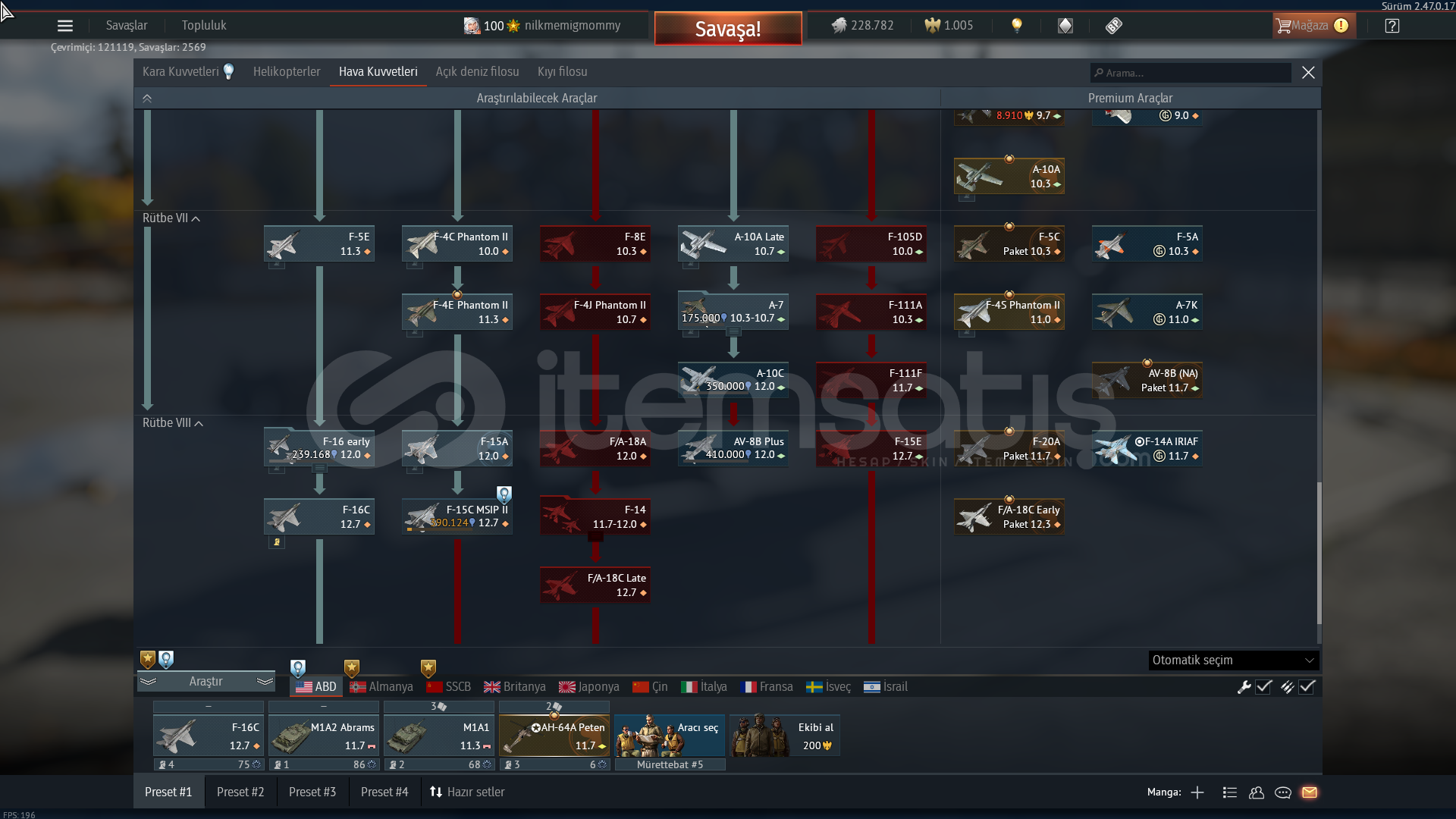Select the F-15C MSIP II aircraft
Screen dimensions: 1456x819
tap(457, 516)
